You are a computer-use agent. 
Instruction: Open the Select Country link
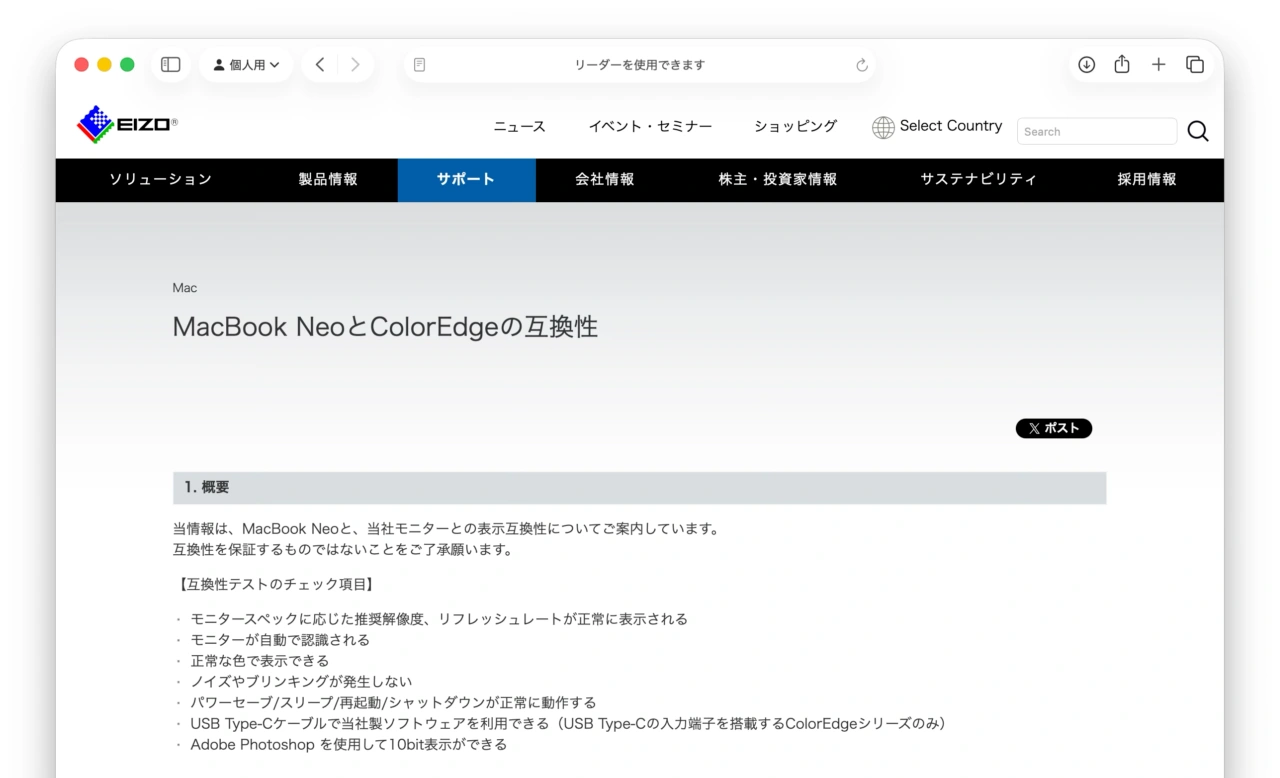click(x=950, y=126)
